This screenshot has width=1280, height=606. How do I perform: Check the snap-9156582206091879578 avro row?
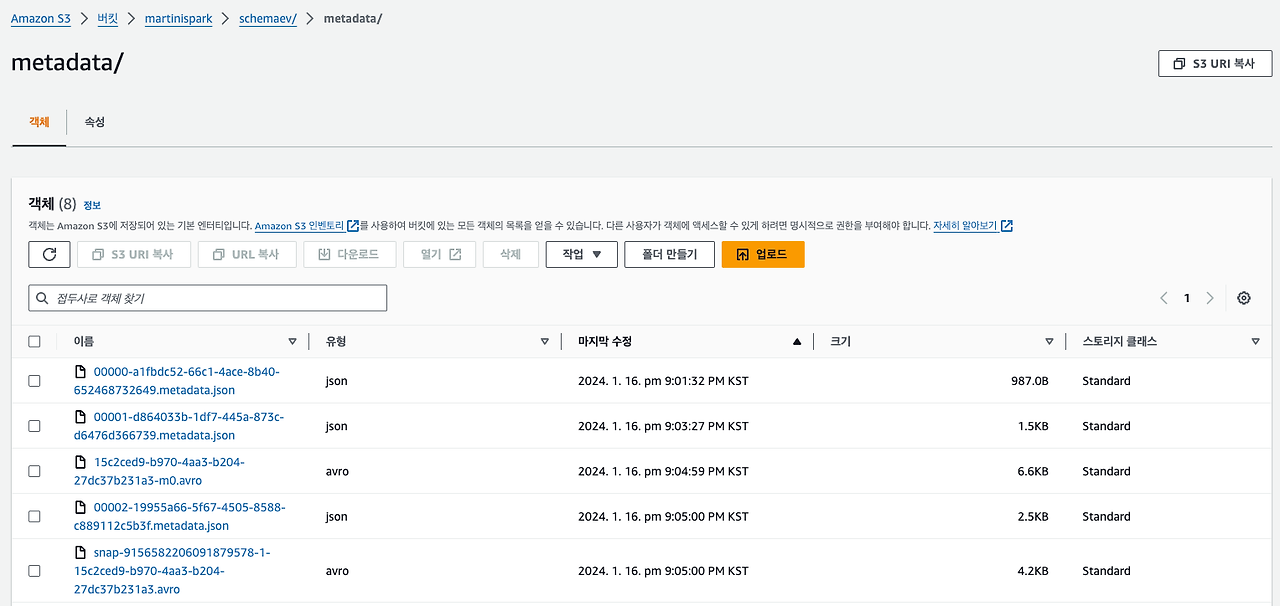tap(35, 571)
